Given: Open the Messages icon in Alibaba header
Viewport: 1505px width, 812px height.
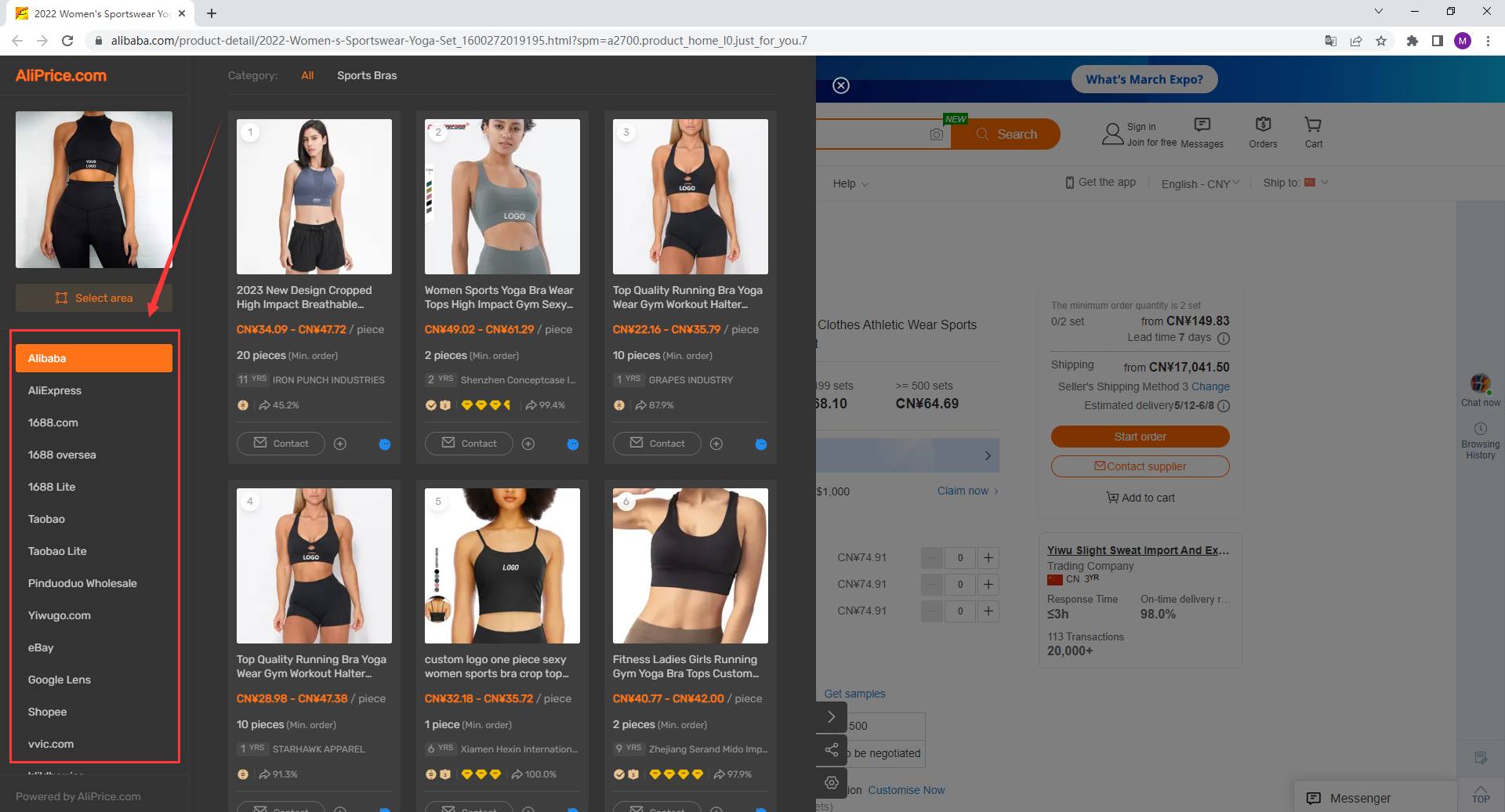Looking at the screenshot, I should coord(1202,132).
